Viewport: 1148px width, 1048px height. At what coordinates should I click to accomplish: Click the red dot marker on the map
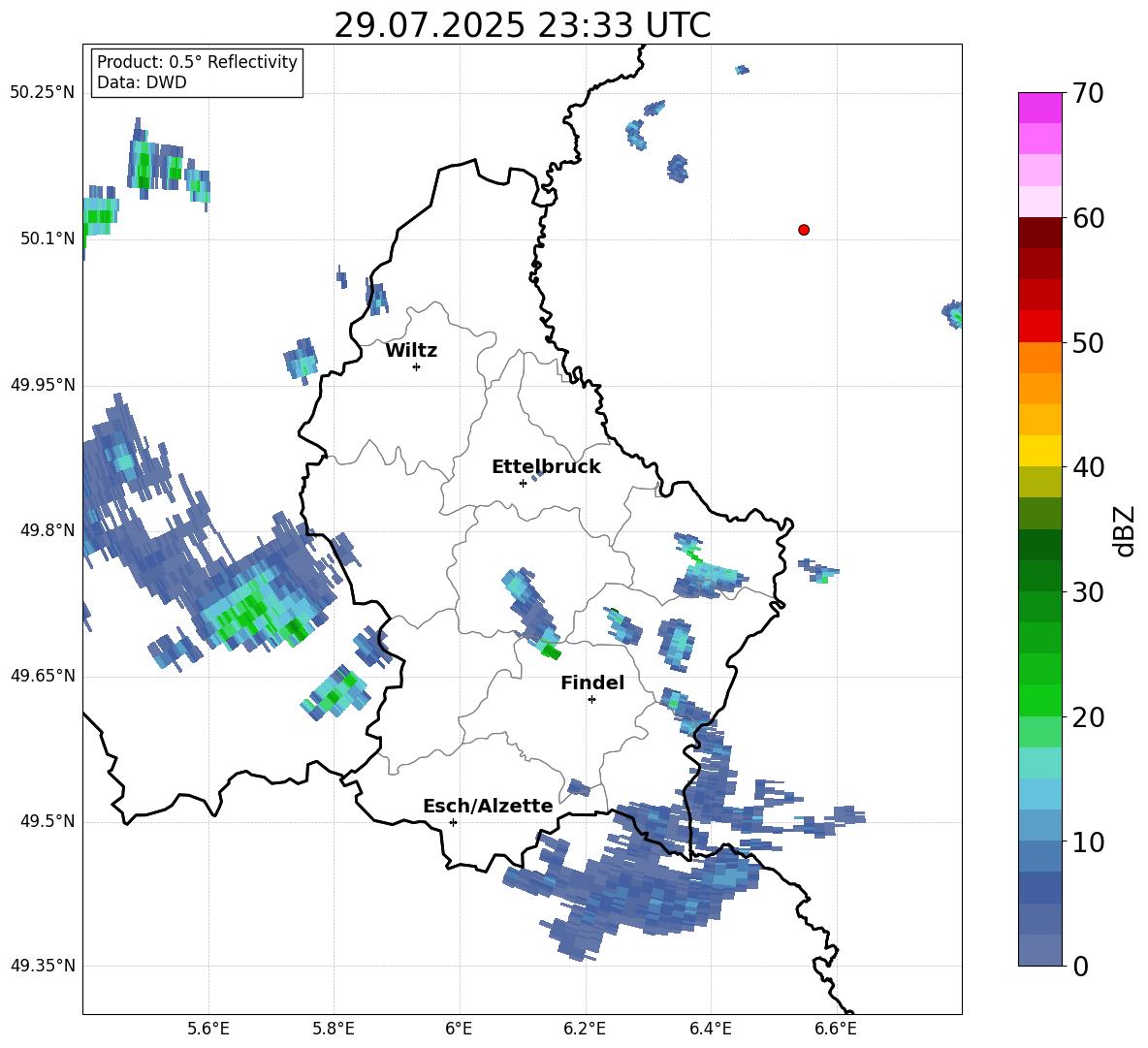click(x=803, y=230)
